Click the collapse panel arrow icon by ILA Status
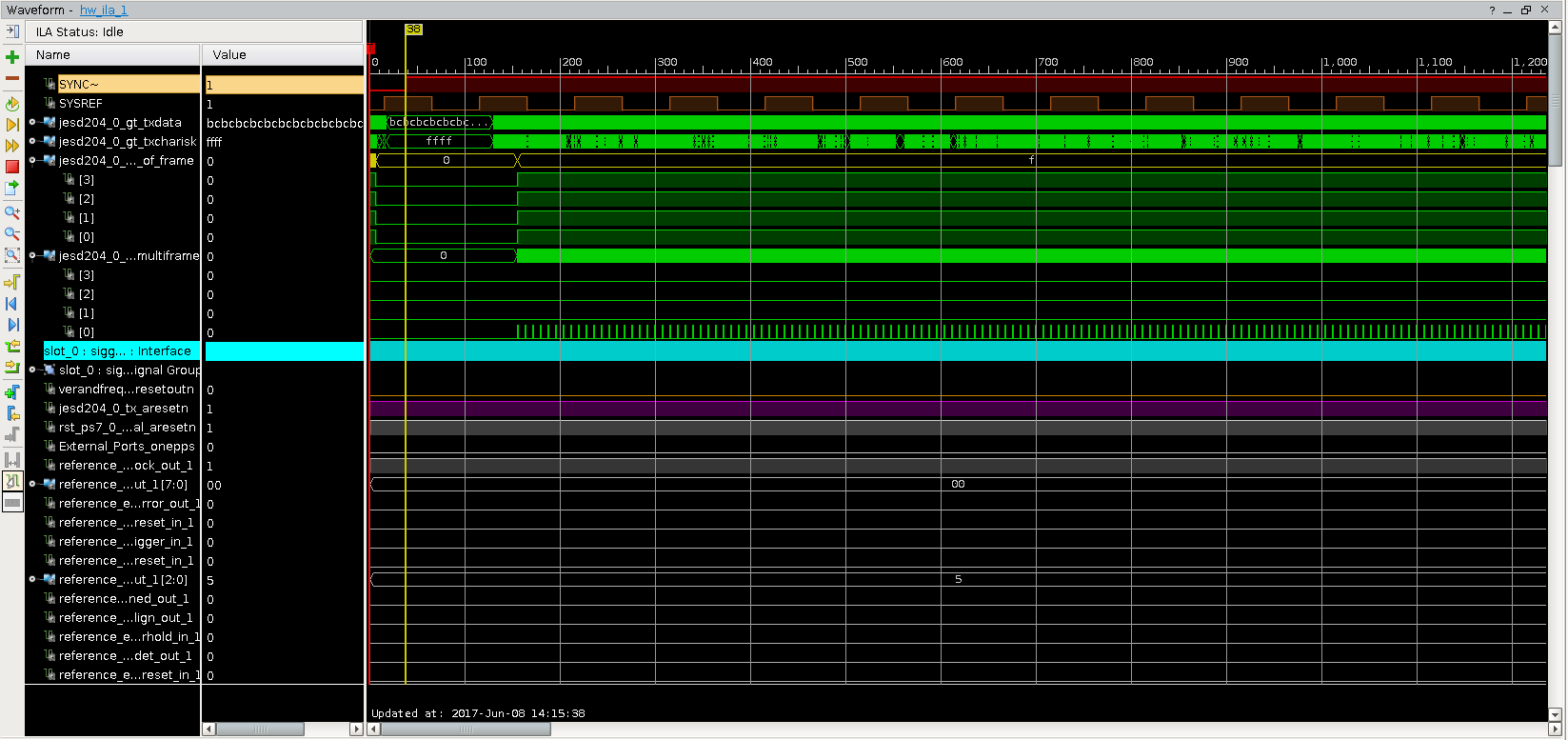The height and width of the screenshot is (740, 1568). (12, 31)
